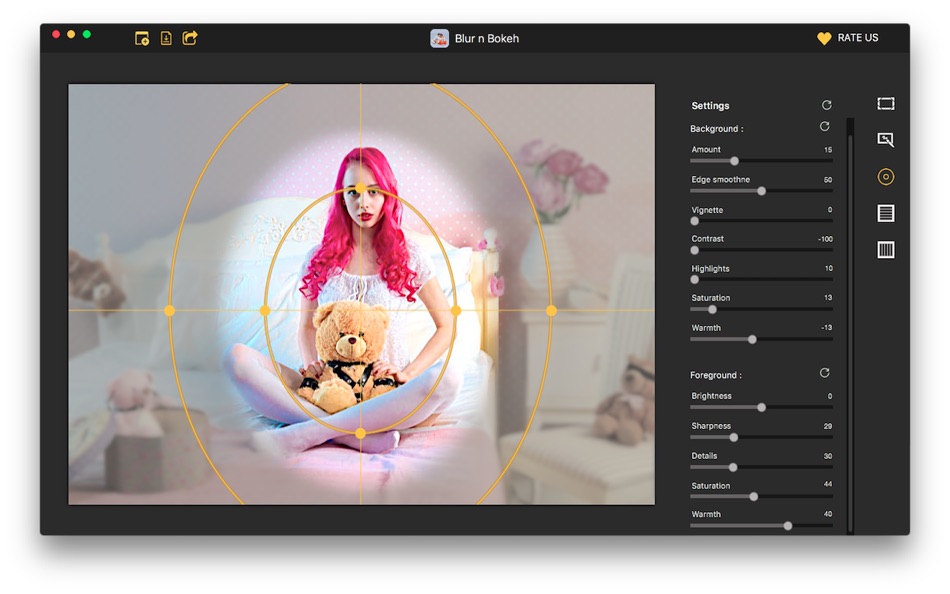
Task: Reset the Foreground adjustments
Action: (x=824, y=372)
